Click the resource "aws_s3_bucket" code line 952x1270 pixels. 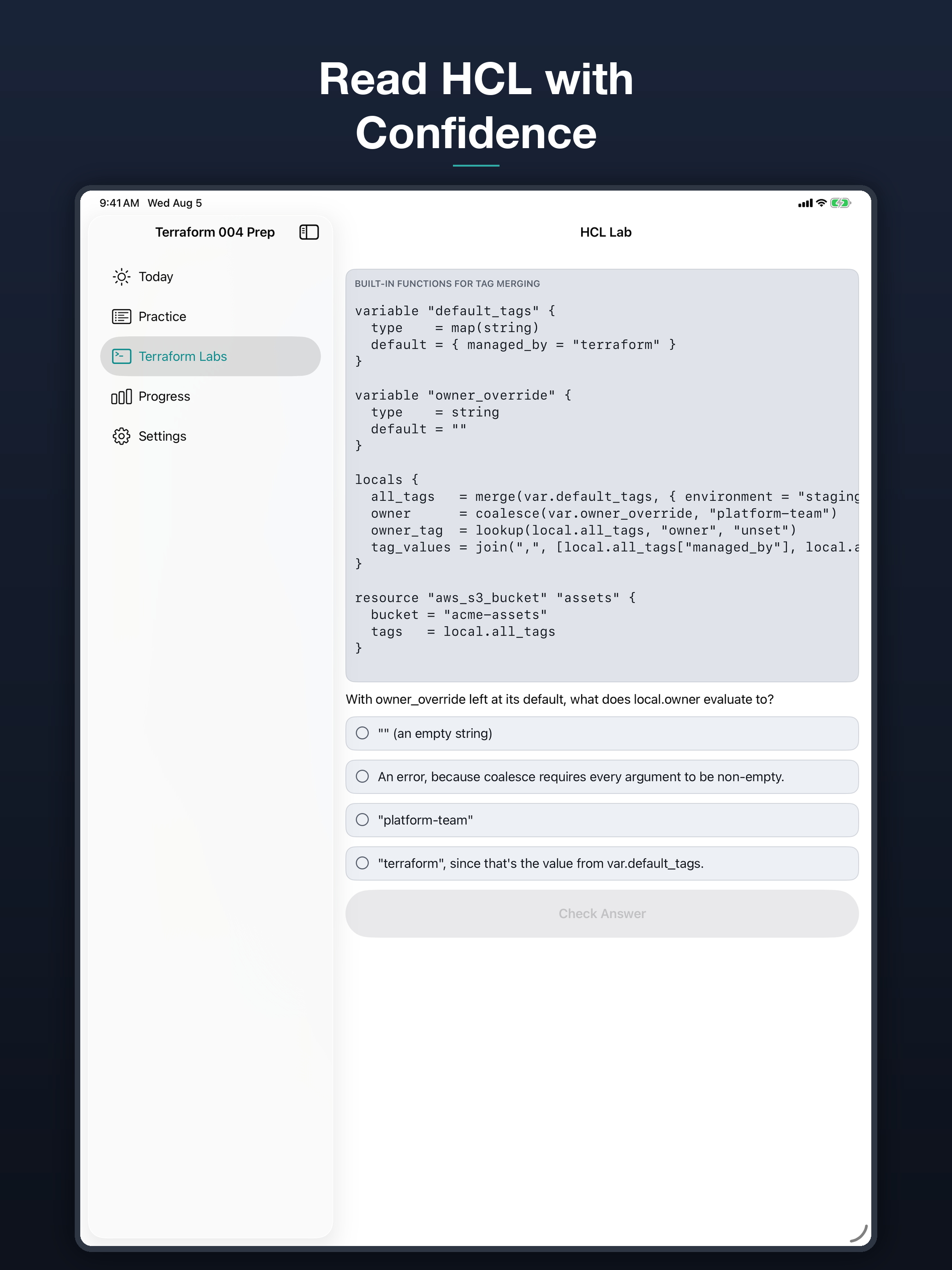pyautogui.click(x=494, y=598)
